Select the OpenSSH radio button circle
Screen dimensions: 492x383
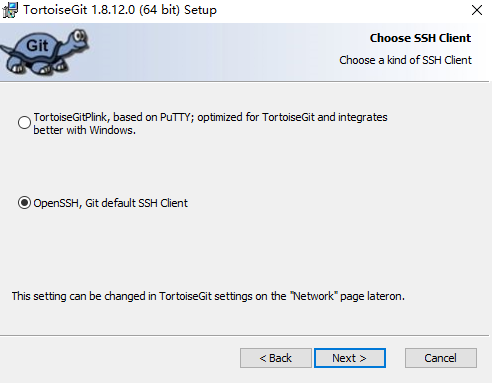(x=24, y=203)
